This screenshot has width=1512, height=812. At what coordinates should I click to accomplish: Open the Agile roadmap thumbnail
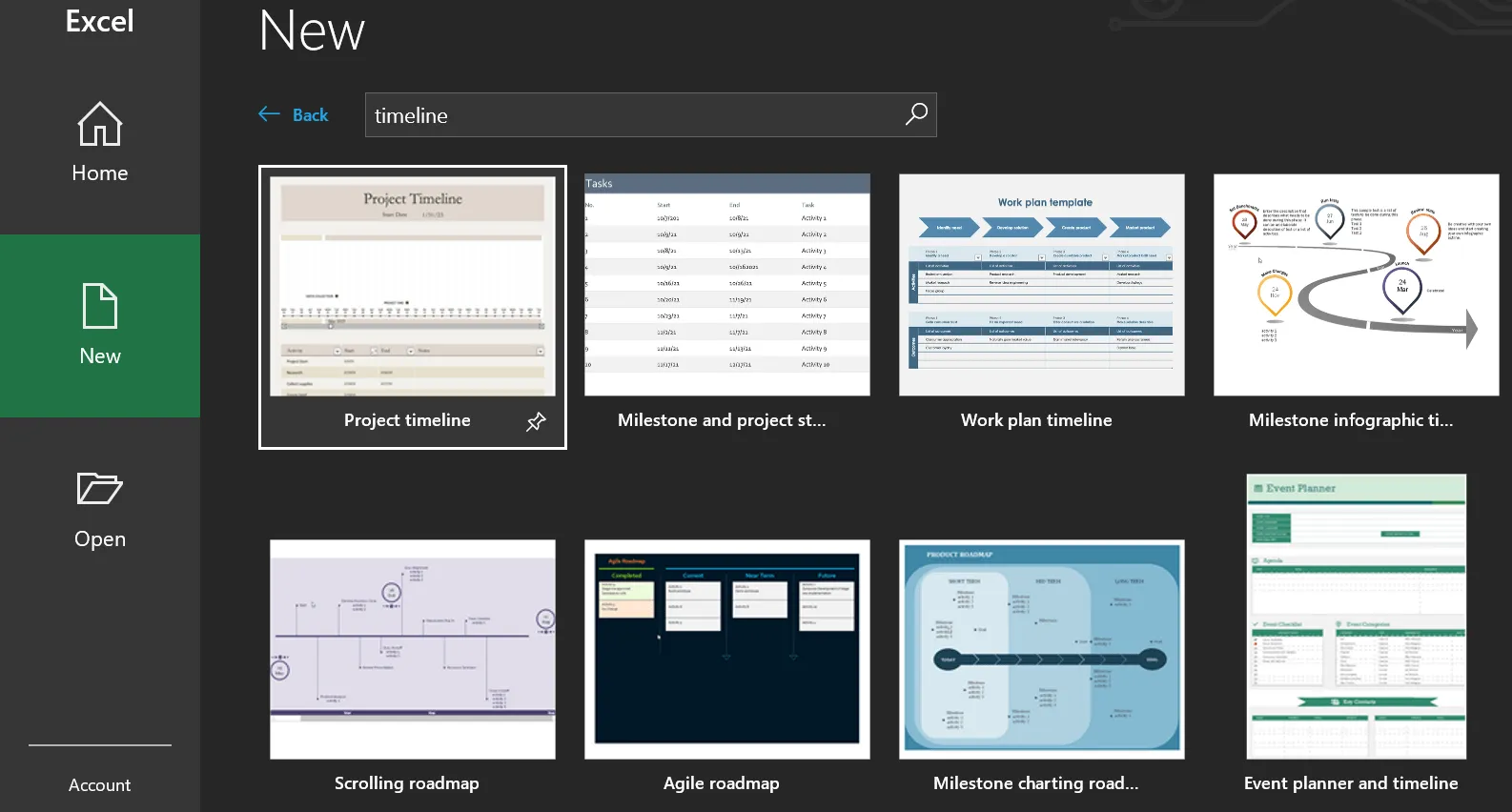point(727,650)
